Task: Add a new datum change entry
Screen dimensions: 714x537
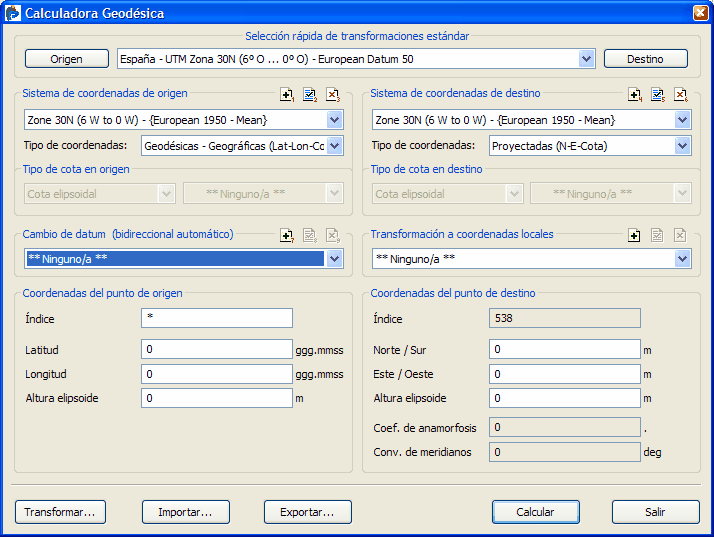Action: (287, 236)
